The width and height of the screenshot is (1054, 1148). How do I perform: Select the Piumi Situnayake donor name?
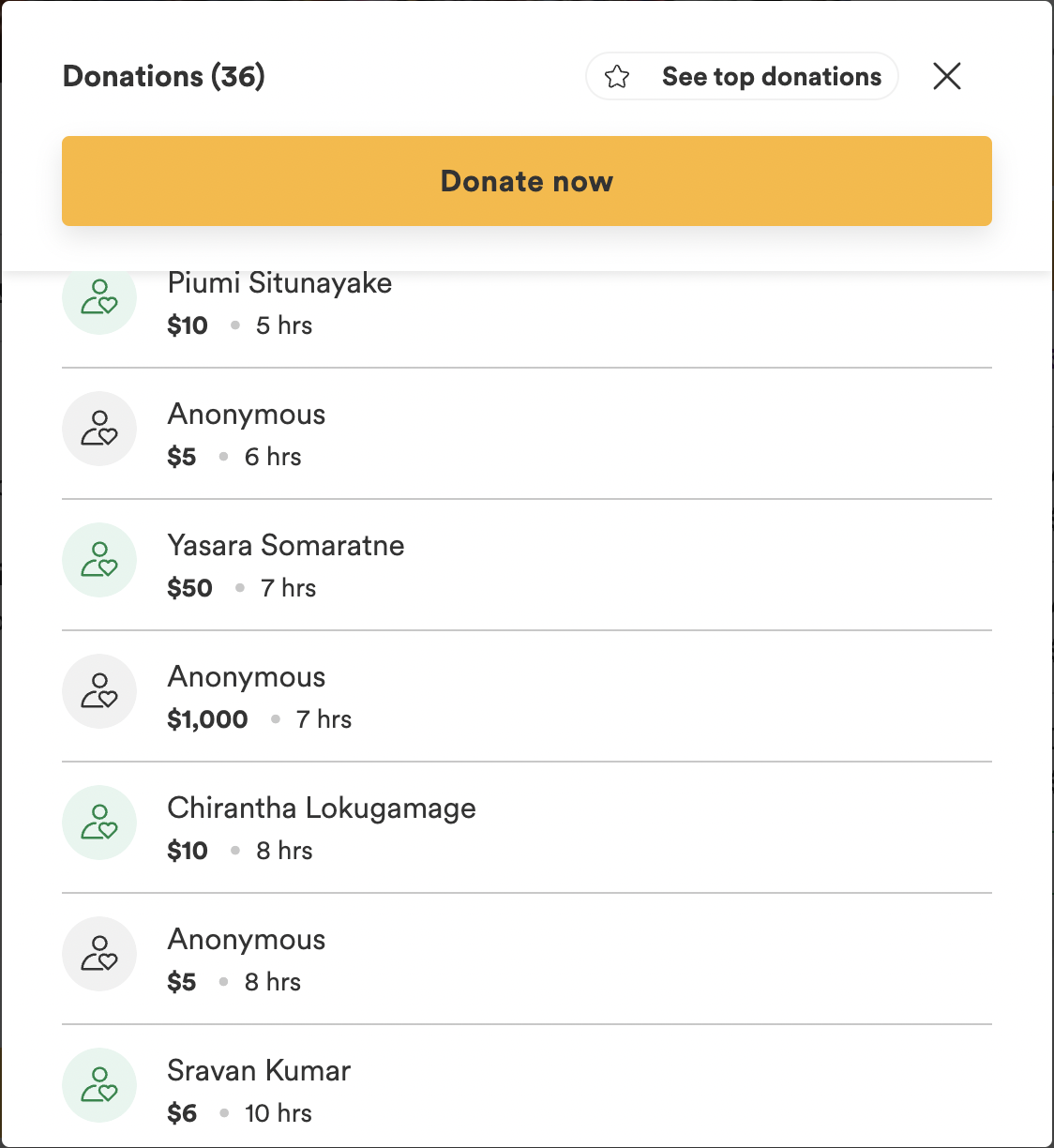pos(279,283)
